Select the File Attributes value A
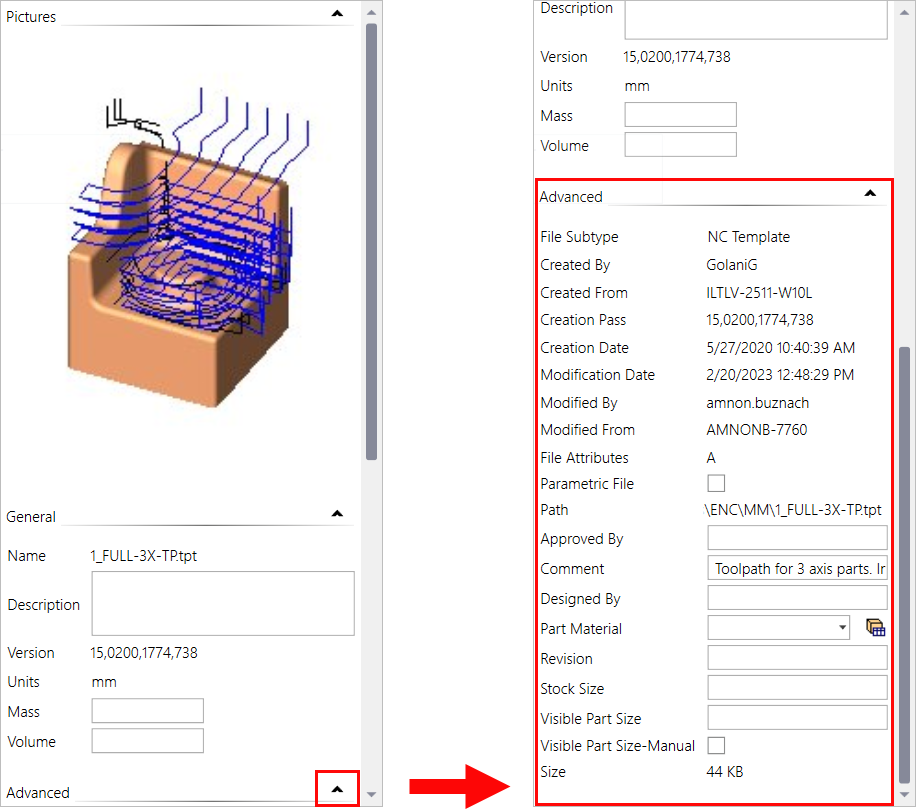The width and height of the screenshot is (920, 810). 711,457
